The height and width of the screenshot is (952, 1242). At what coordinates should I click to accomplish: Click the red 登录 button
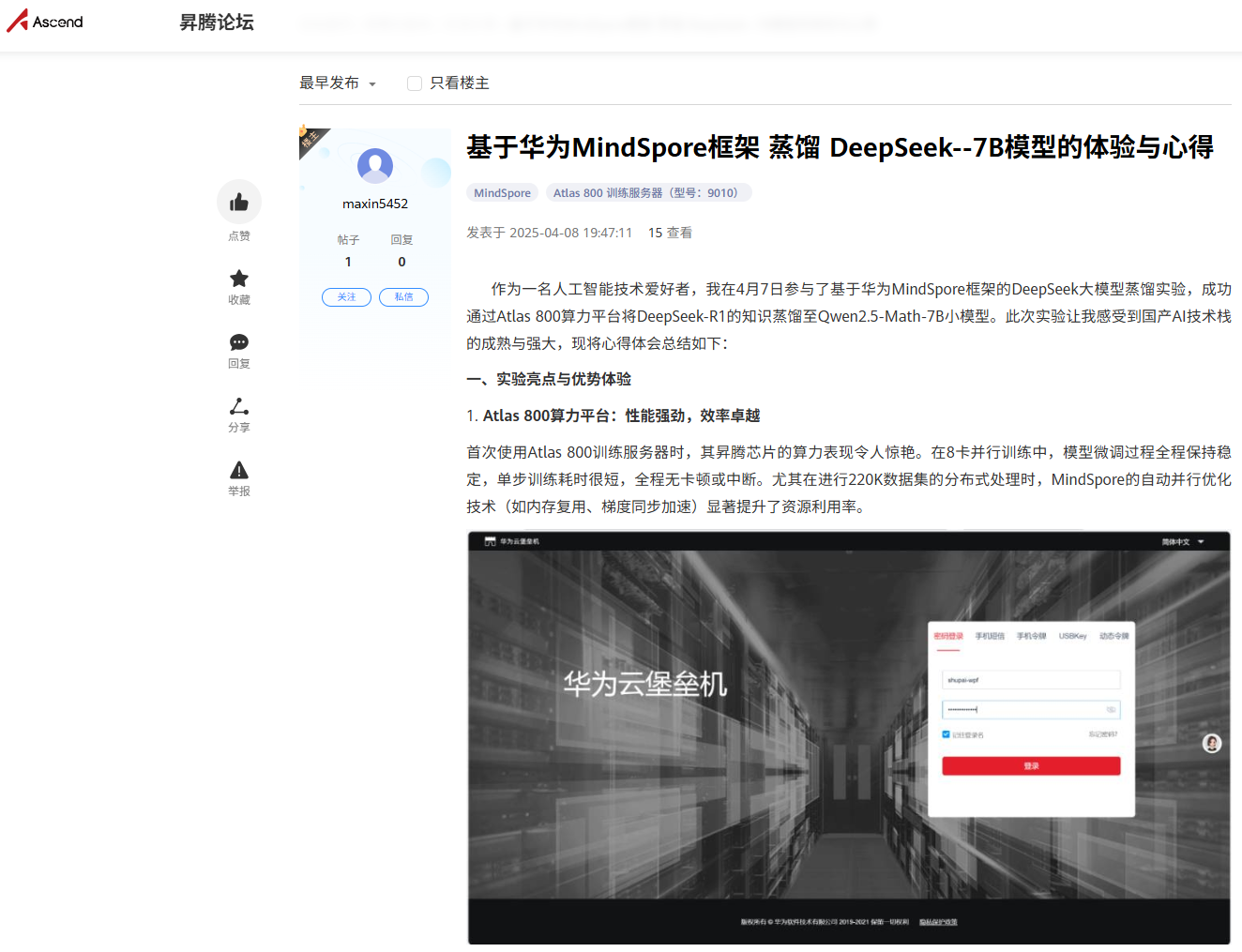(x=1031, y=766)
